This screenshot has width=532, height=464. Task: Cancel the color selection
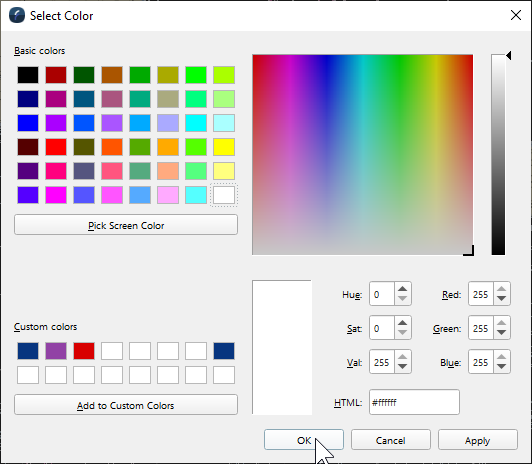391,440
